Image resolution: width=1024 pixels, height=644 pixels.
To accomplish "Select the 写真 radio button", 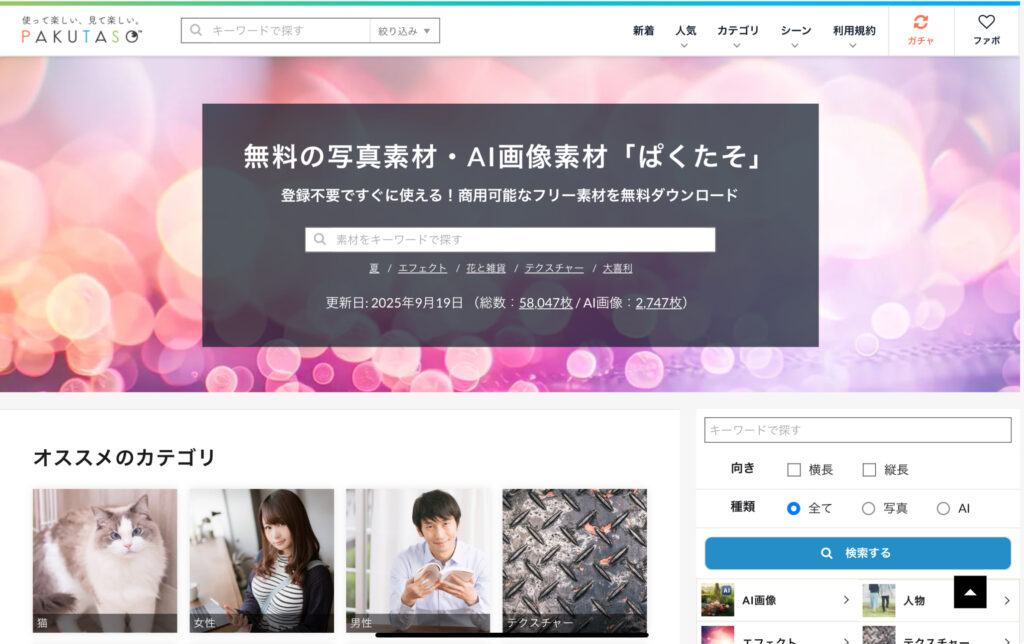I will pyautogui.click(x=868, y=508).
